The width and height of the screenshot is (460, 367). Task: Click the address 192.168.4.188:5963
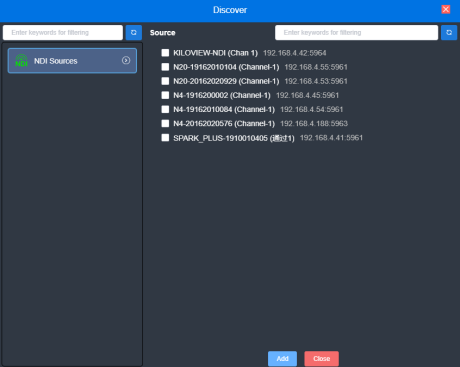click(x=314, y=124)
